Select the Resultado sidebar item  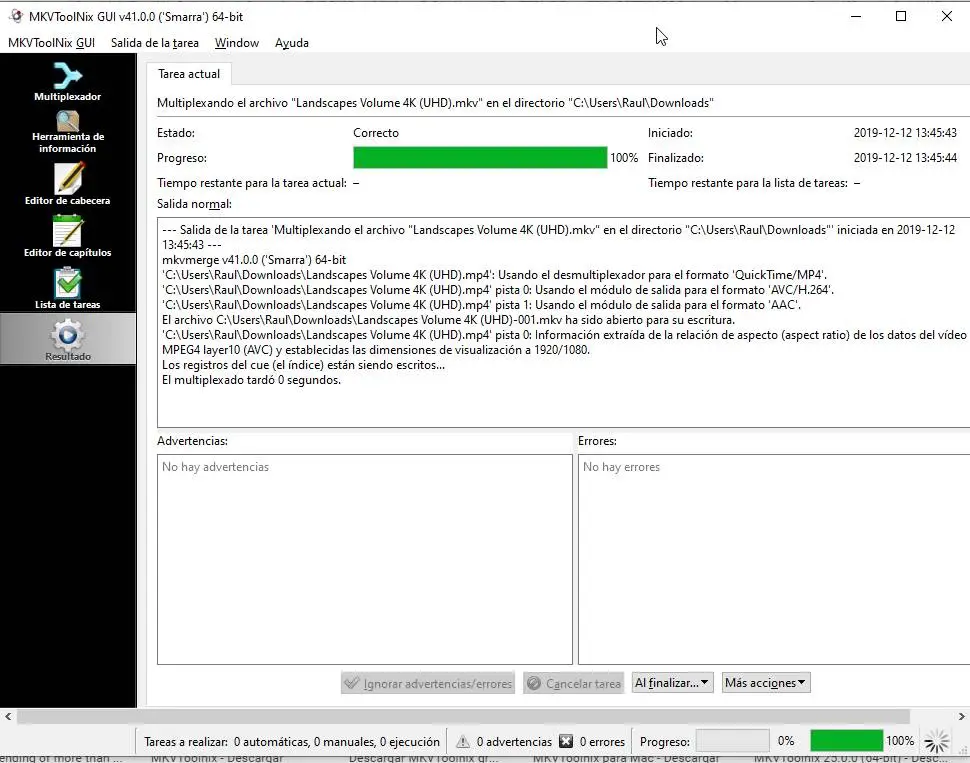pos(67,338)
